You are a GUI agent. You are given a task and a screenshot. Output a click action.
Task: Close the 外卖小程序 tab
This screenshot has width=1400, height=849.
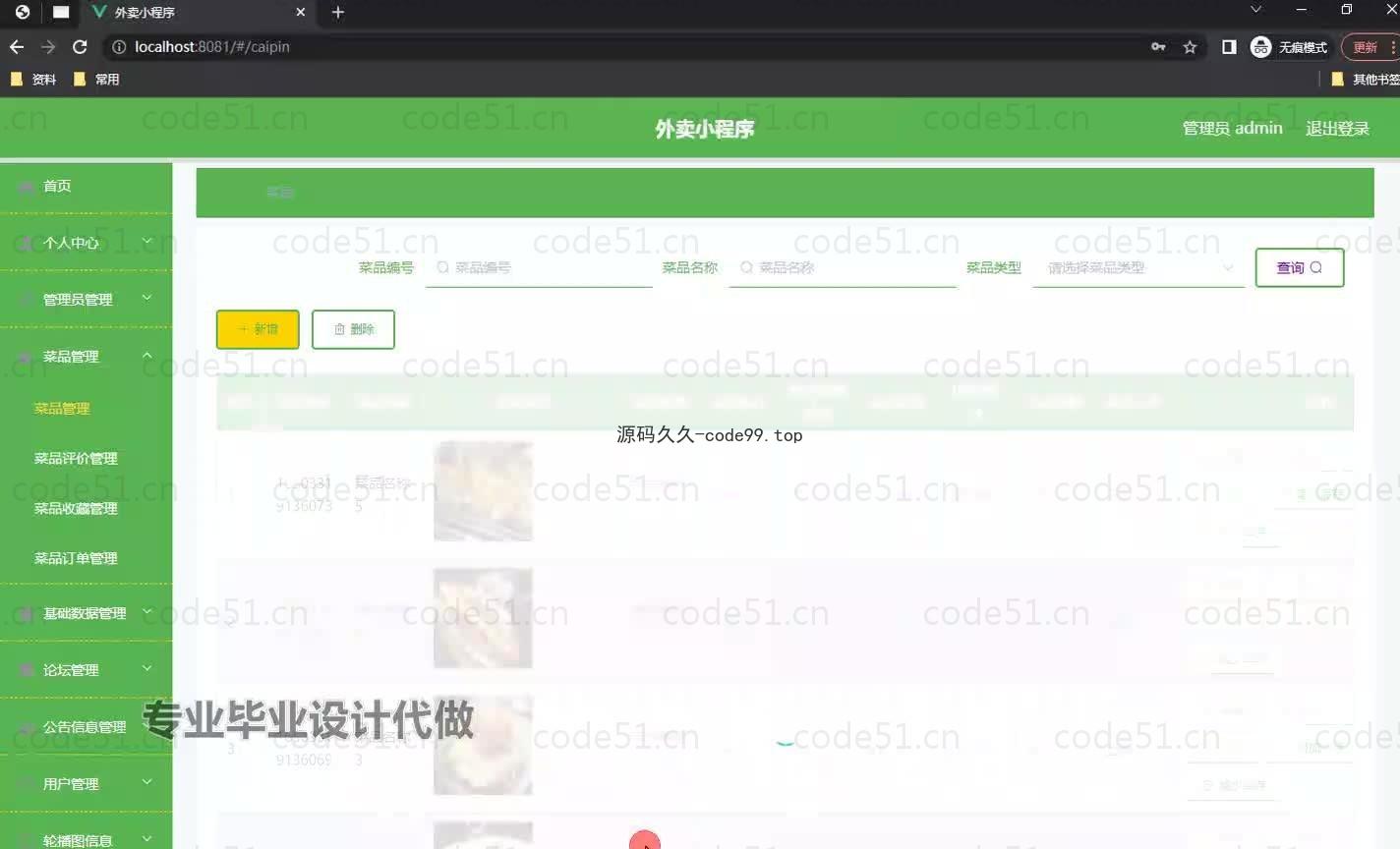tap(301, 12)
